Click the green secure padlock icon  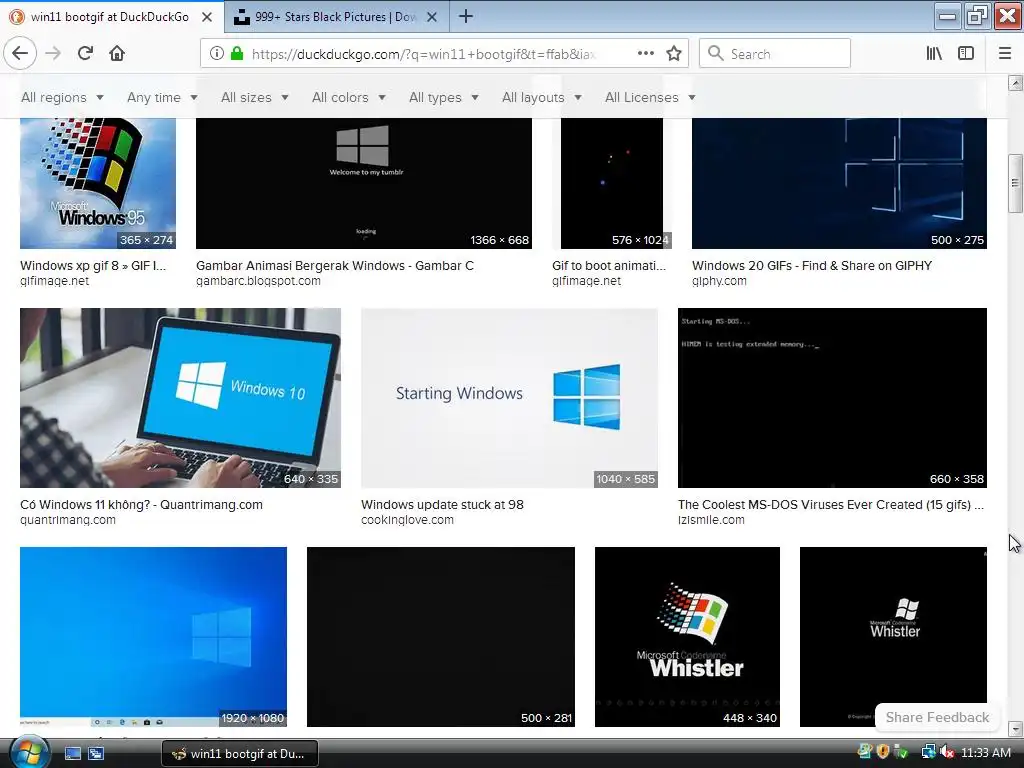pyautogui.click(x=237, y=54)
